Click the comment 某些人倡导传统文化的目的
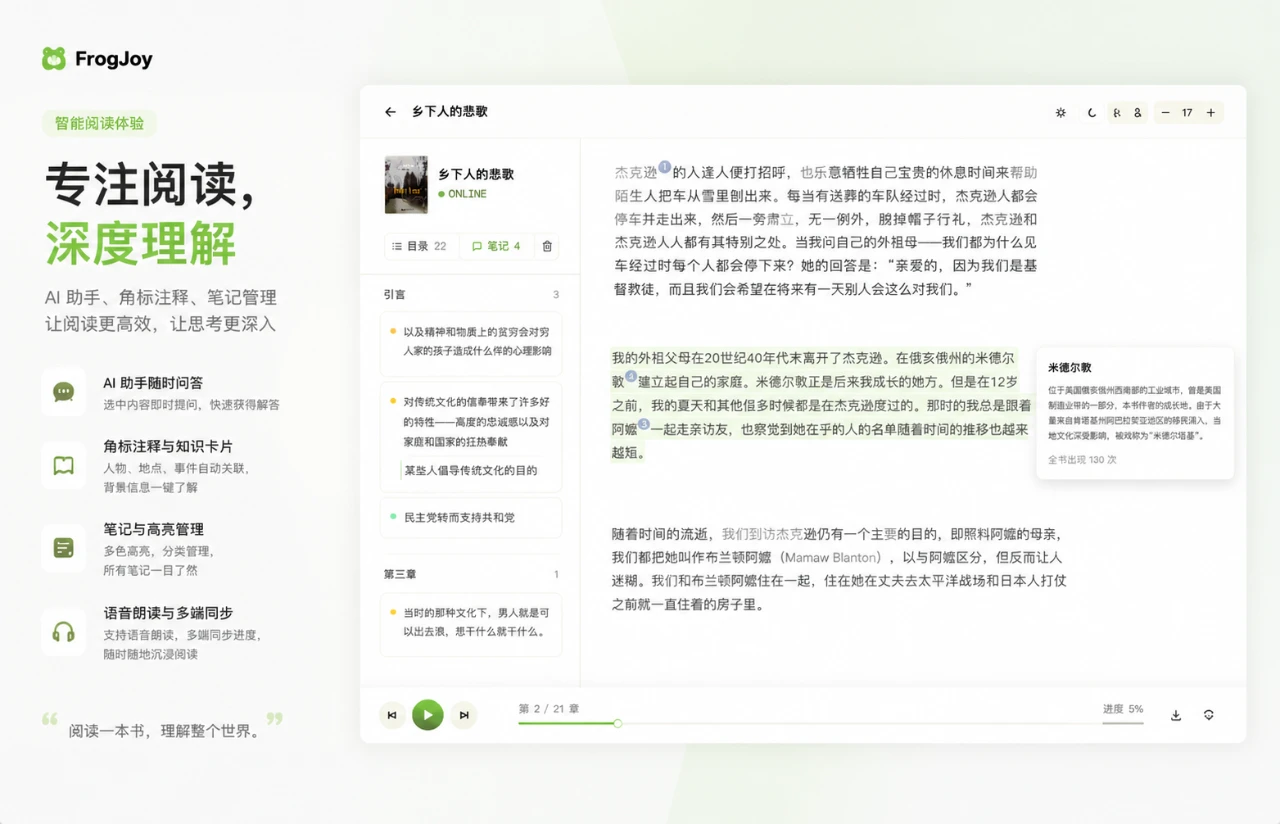The height and width of the screenshot is (824, 1280). point(471,470)
